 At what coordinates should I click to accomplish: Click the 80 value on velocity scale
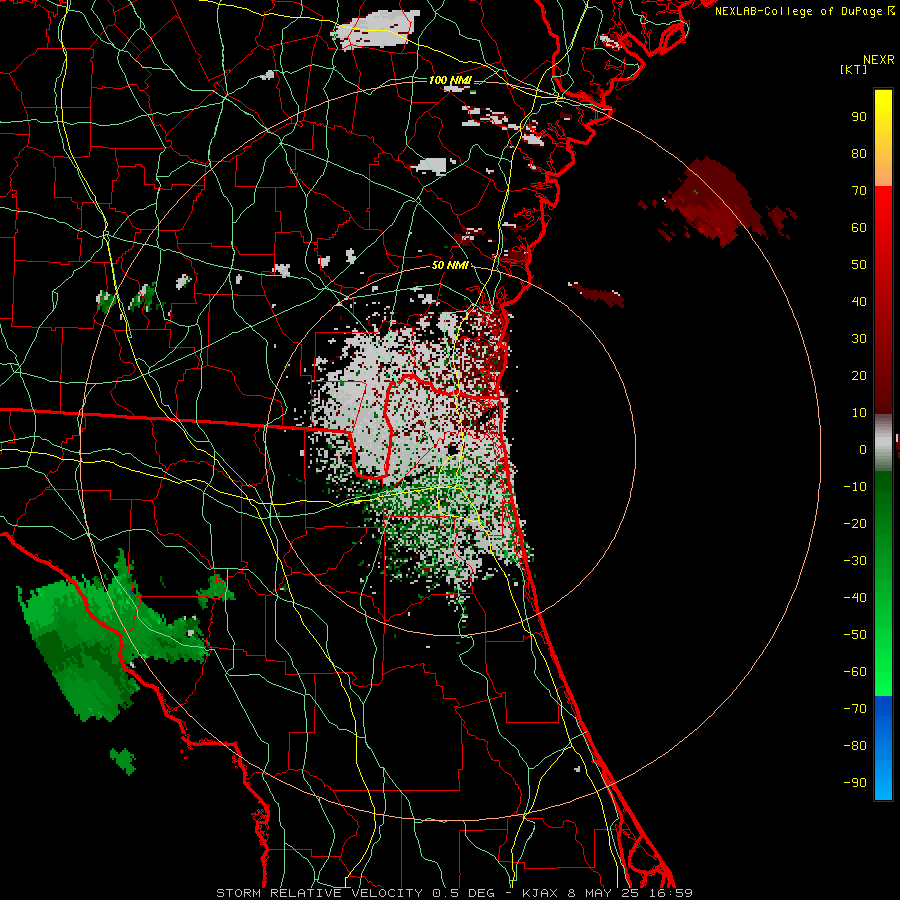(859, 153)
